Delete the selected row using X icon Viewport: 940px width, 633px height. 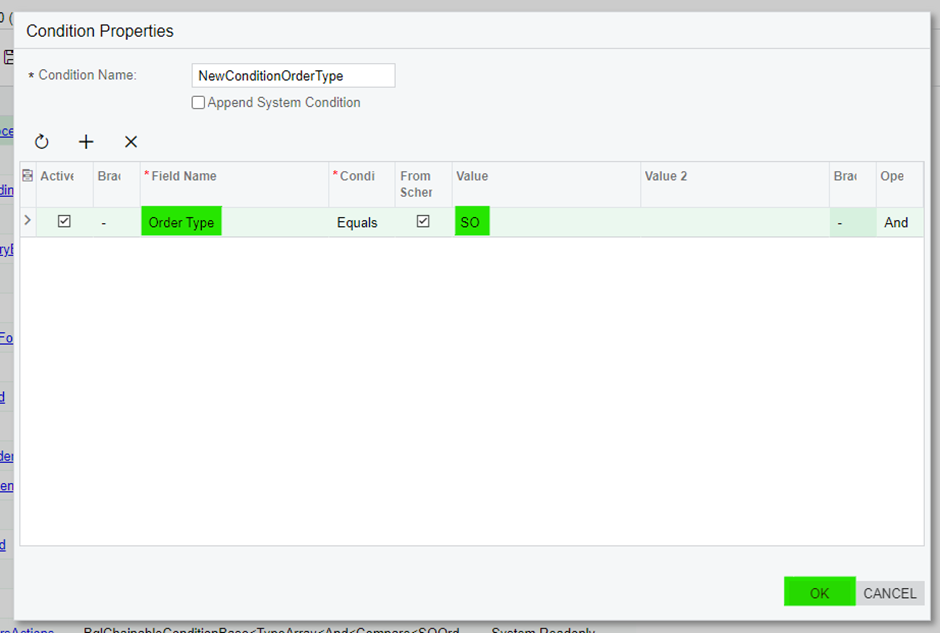pyautogui.click(x=130, y=141)
